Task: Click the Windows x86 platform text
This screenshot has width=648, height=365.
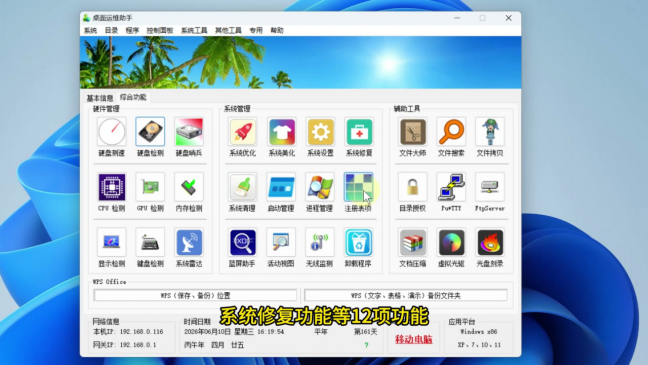Action: tap(479, 332)
